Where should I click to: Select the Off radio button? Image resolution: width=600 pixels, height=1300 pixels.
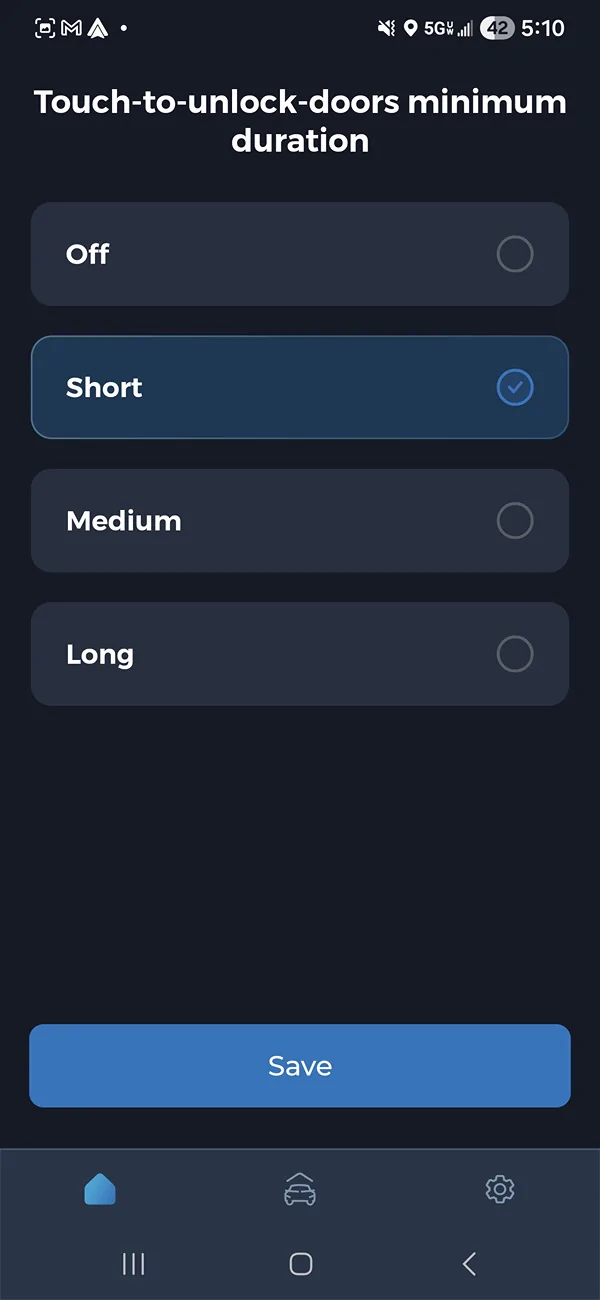coord(515,254)
